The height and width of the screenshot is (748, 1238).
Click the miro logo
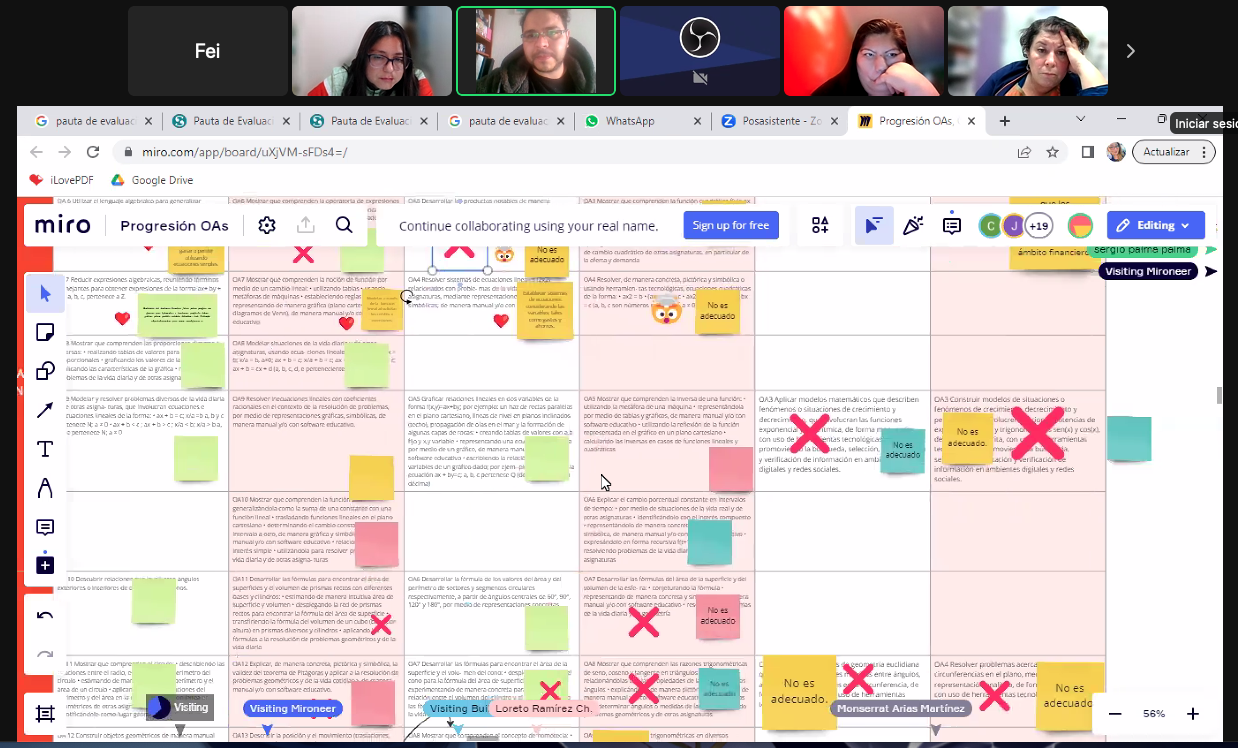point(63,225)
